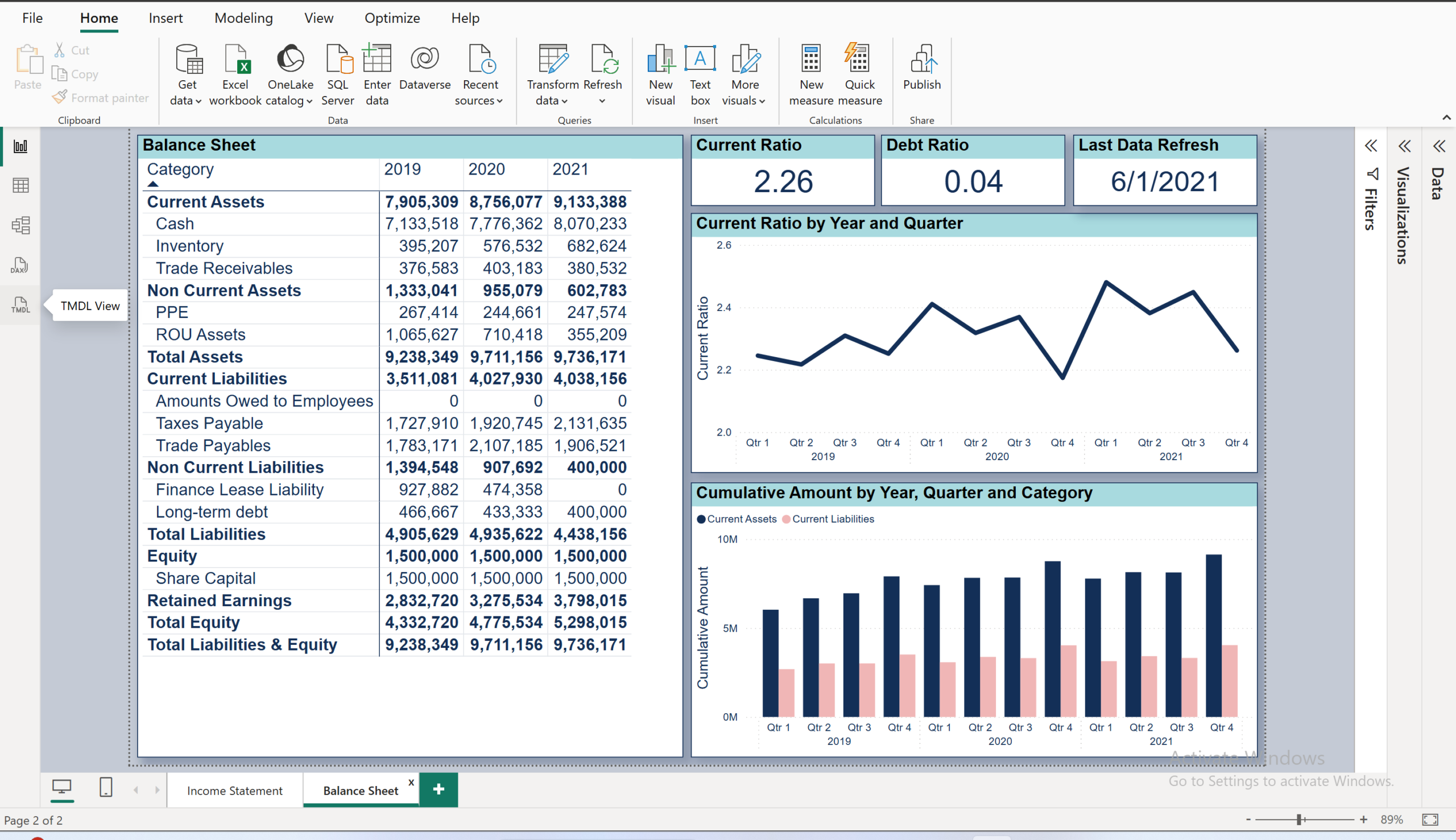Expand the Filters pane
Image resolution: width=1456 pixels, height=840 pixels.
coord(1371,147)
